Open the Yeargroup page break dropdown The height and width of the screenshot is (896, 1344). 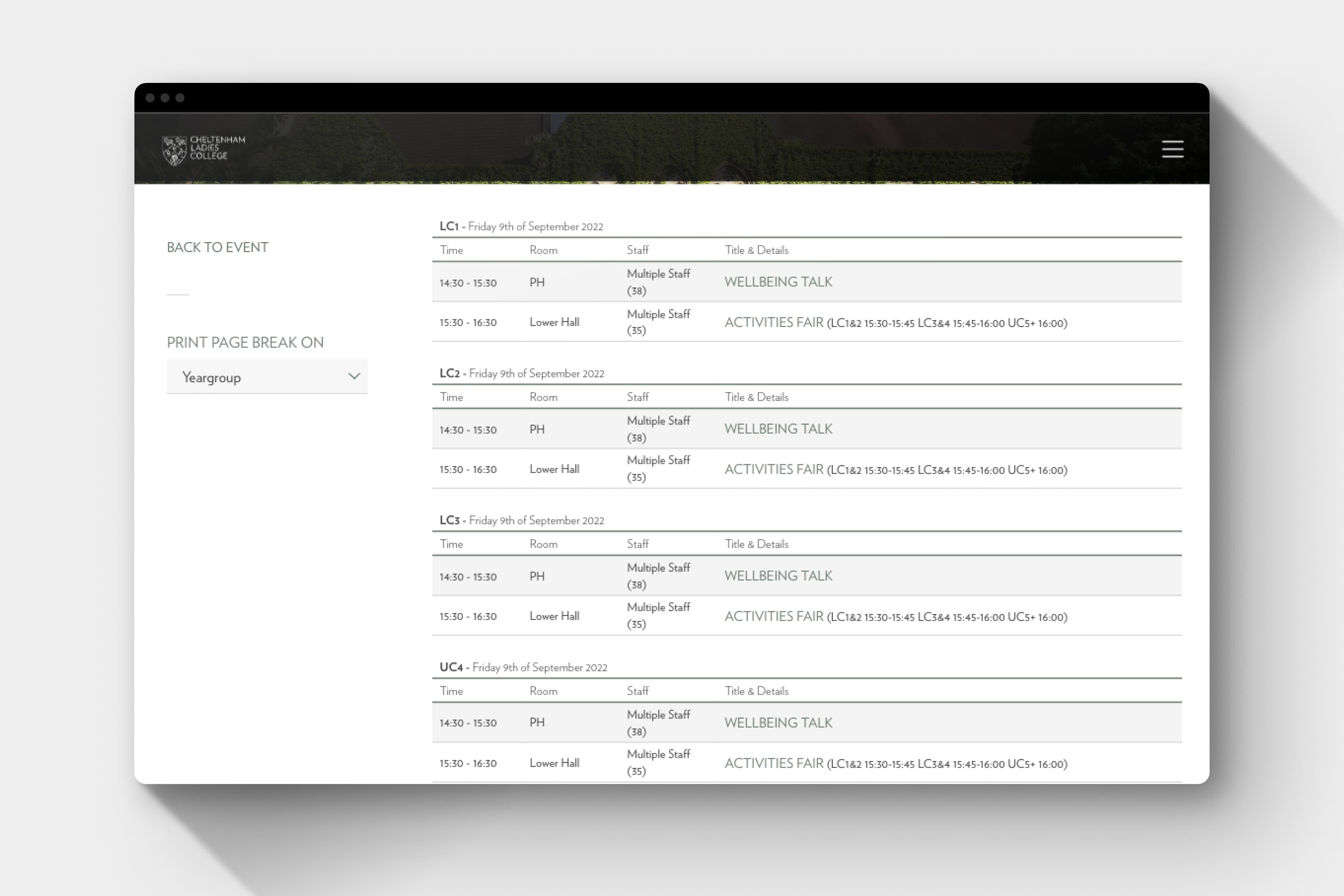coord(267,377)
